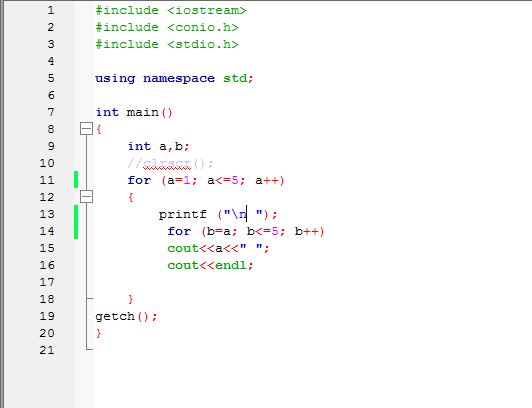Screen dimensions: 532x408
Task: Click on 'cout<<a<<" ";' statement
Action: click(218, 248)
